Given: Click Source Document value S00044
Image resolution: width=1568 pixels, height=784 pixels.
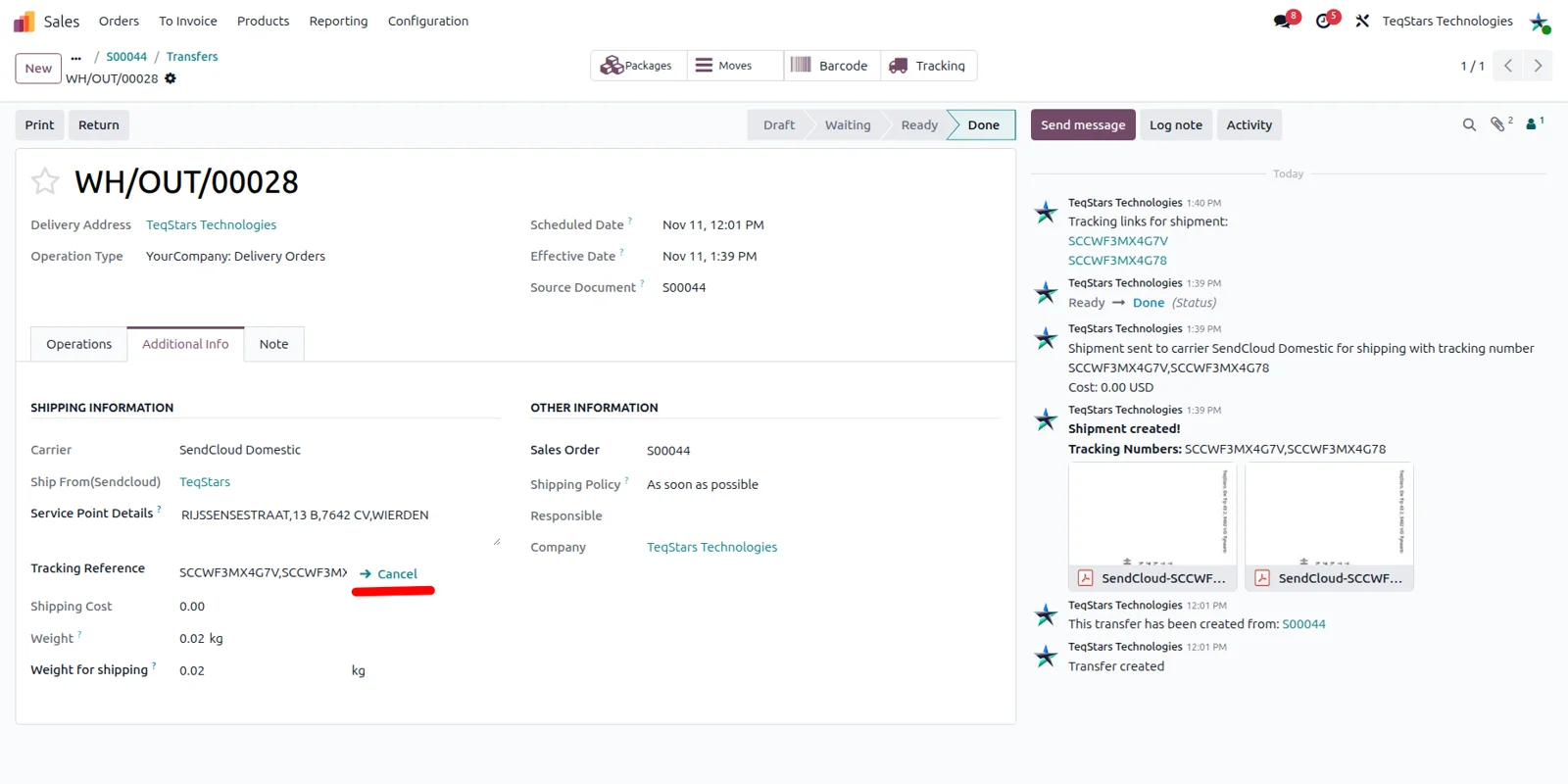Looking at the screenshot, I should click(684, 288).
